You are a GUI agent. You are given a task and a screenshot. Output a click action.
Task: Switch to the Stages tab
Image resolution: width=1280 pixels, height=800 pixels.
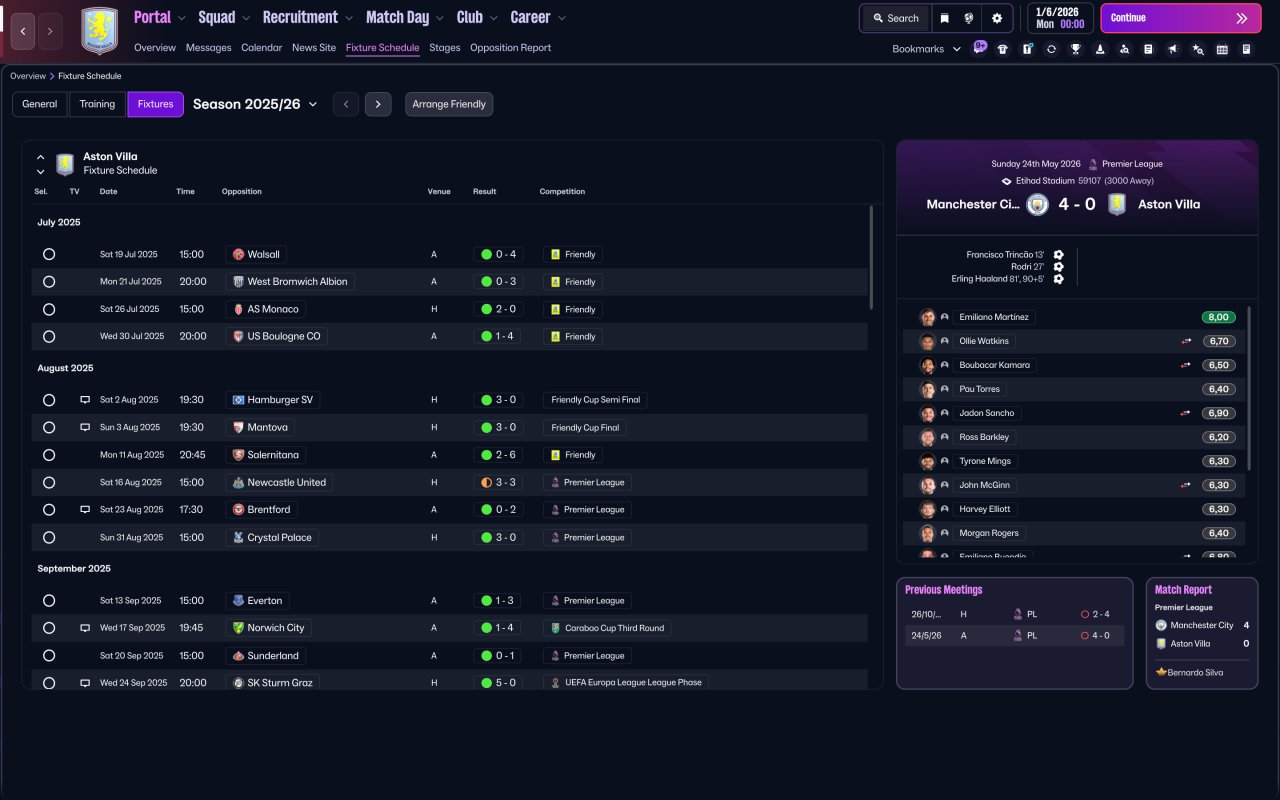445,48
